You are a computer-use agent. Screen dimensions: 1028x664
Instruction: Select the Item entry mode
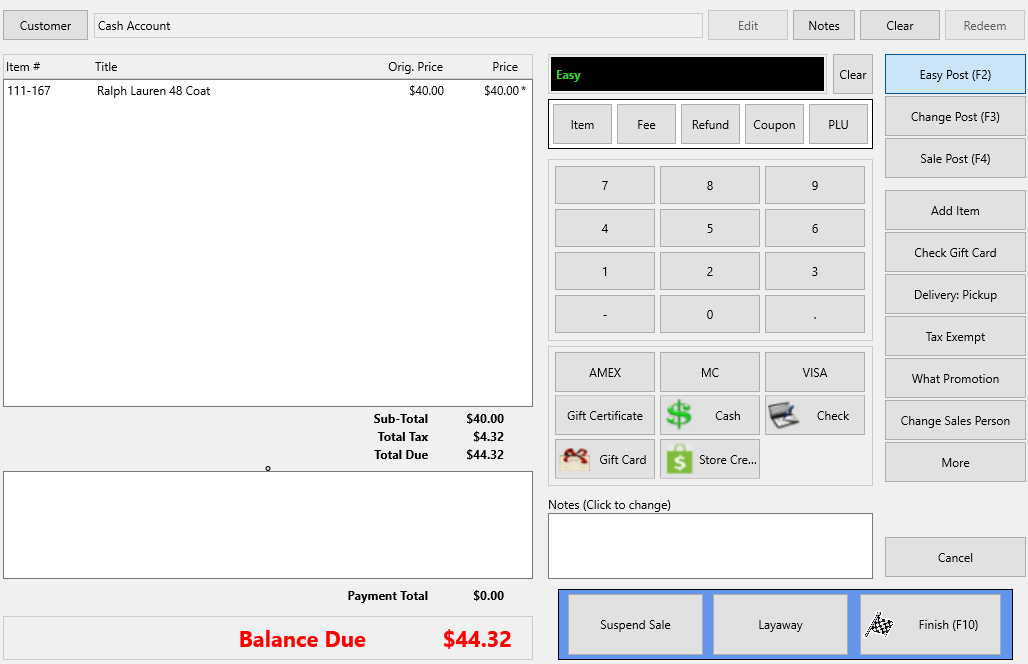[x=582, y=125]
